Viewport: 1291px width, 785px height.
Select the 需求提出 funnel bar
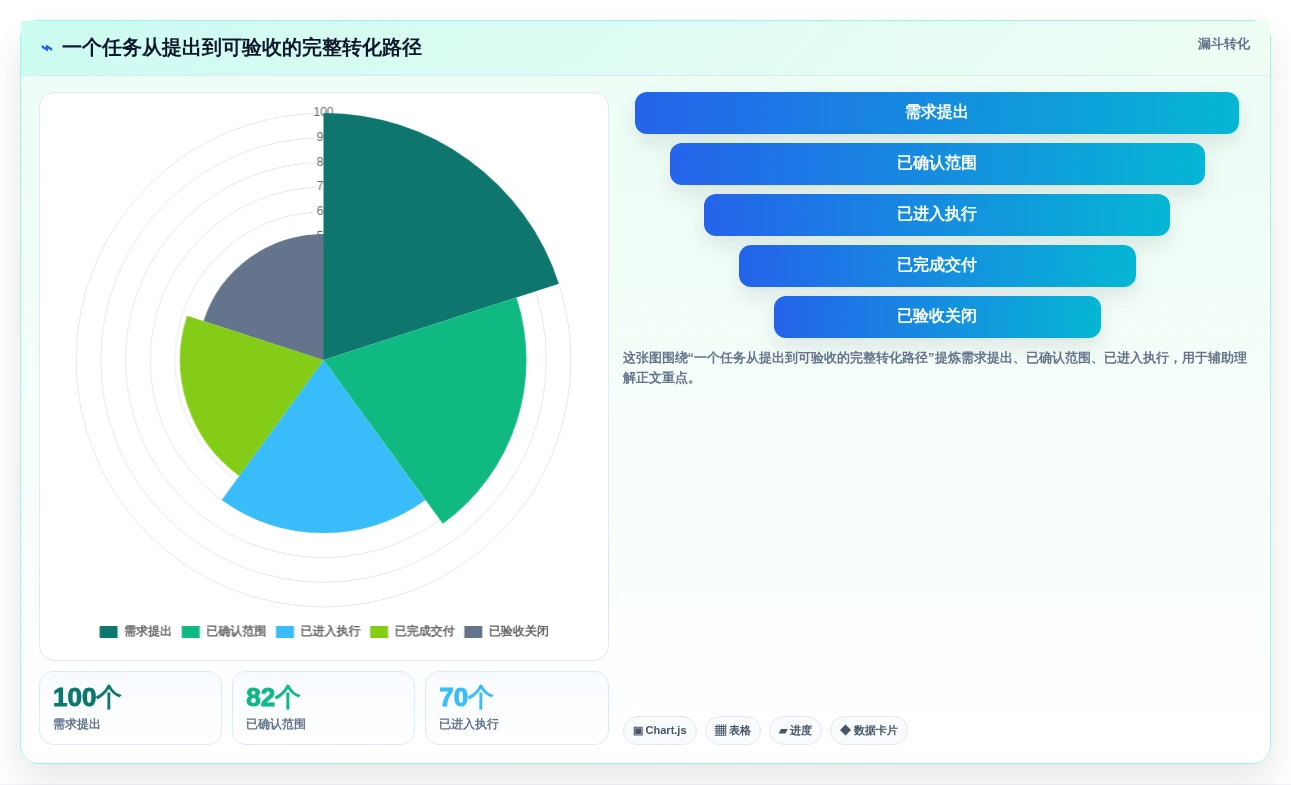click(x=937, y=113)
